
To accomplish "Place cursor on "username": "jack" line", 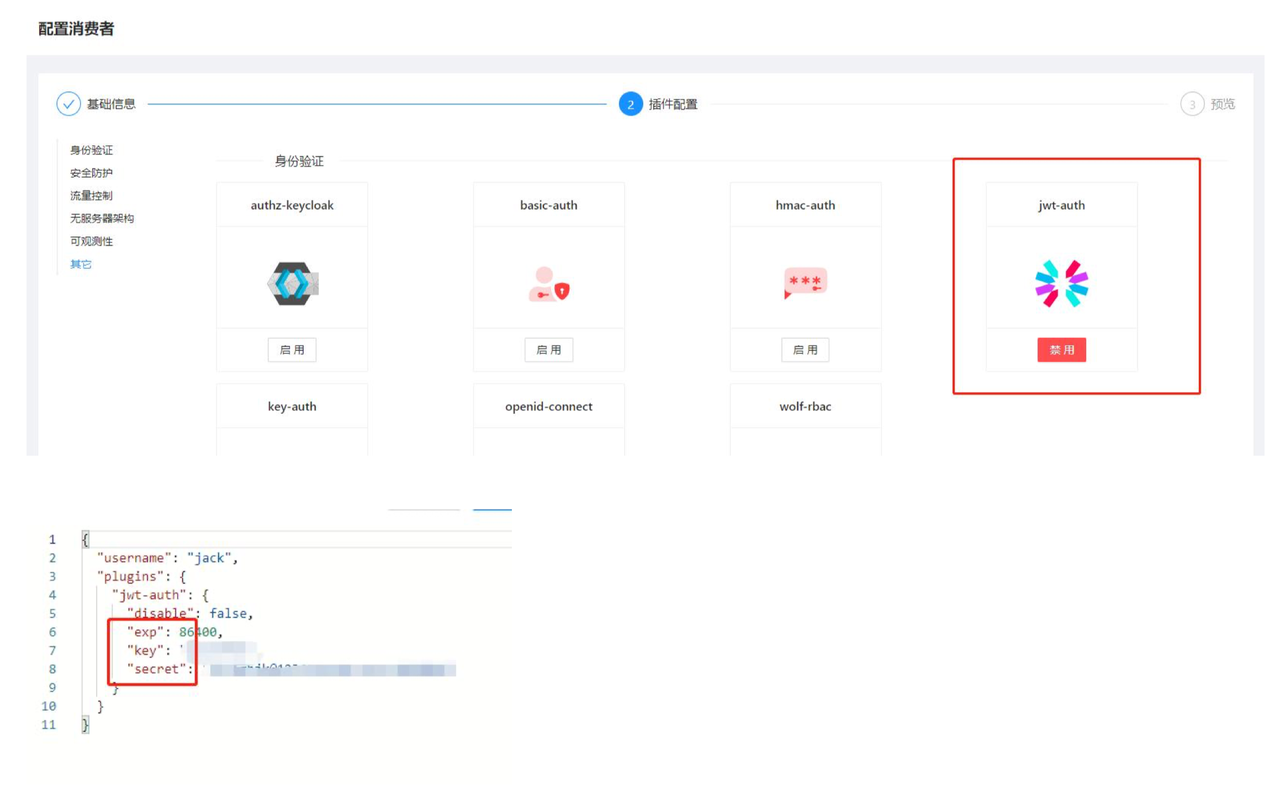I will (x=167, y=558).
